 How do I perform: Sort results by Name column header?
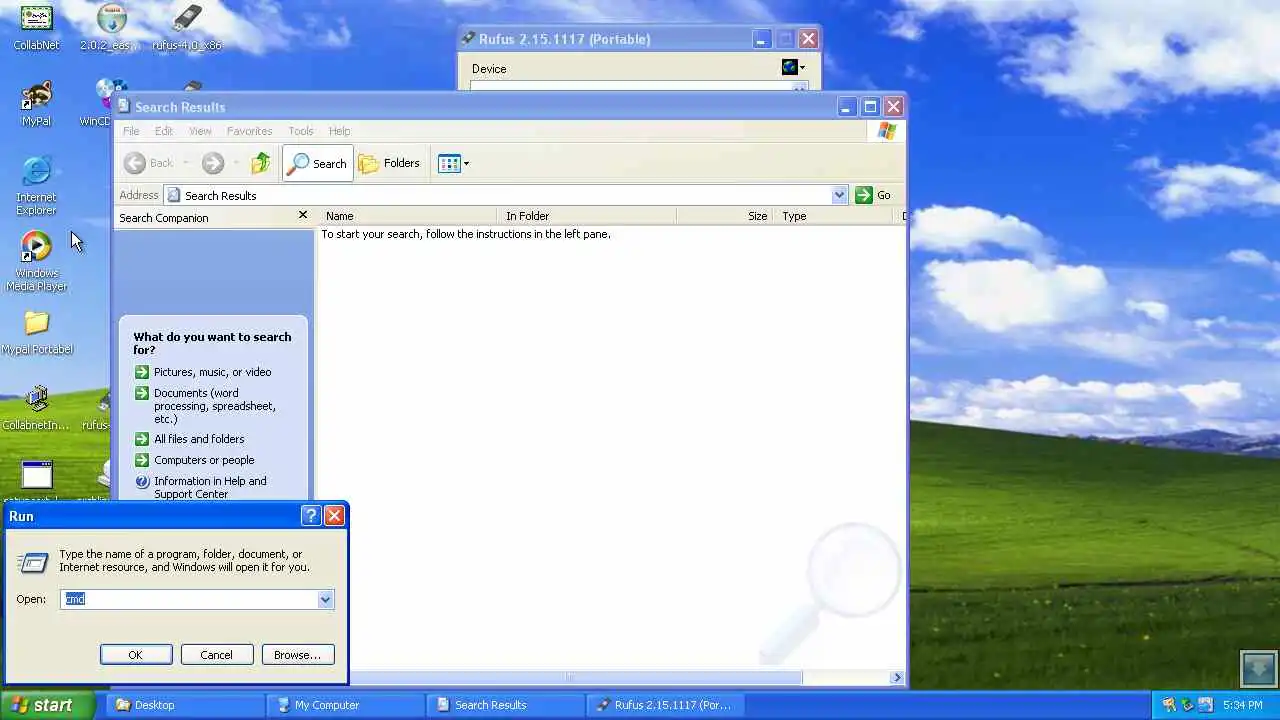408,216
